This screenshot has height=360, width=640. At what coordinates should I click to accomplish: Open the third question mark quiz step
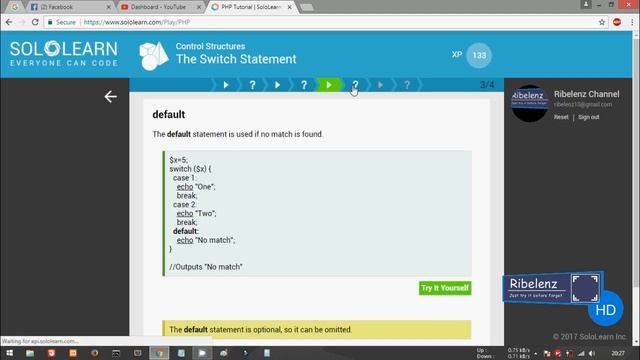355,85
